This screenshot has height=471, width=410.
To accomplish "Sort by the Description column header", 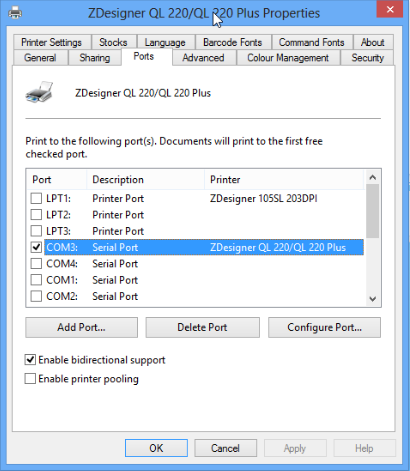I will [145, 180].
